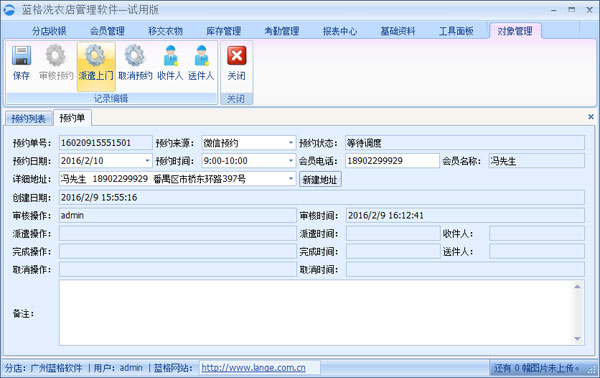Click the 会员电话 phone input field
The image size is (600, 378).
(x=392, y=161)
